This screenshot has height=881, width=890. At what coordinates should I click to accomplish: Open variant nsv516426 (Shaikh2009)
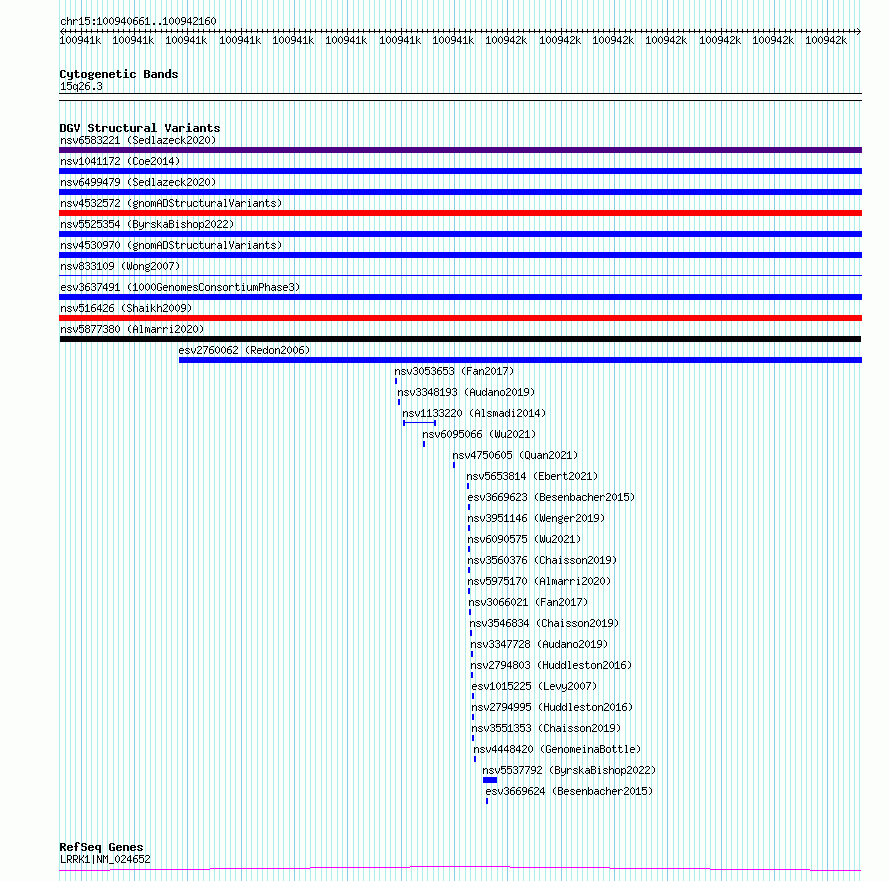tap(126, 308)
